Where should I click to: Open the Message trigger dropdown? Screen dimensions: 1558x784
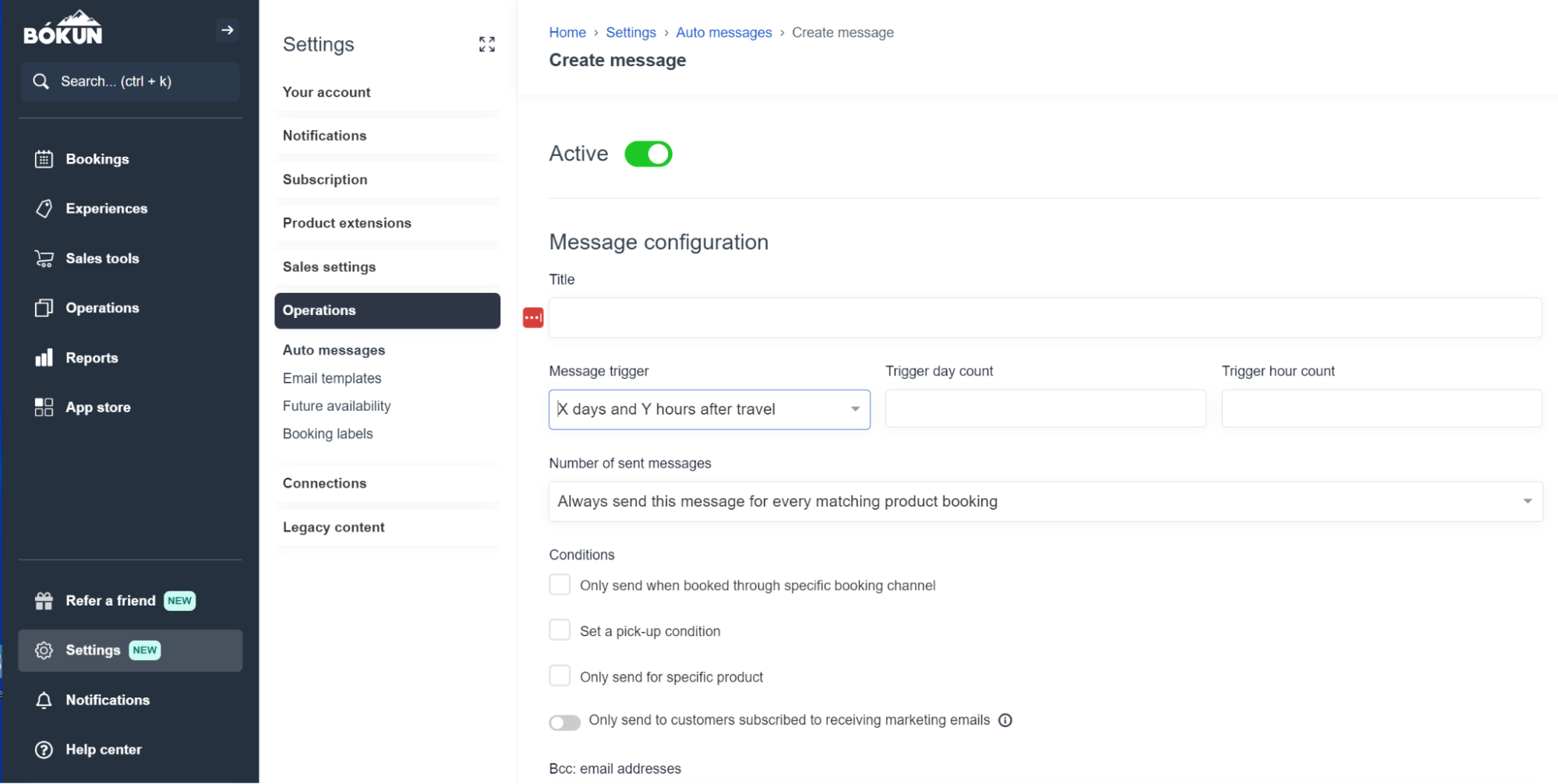[708, 409]
